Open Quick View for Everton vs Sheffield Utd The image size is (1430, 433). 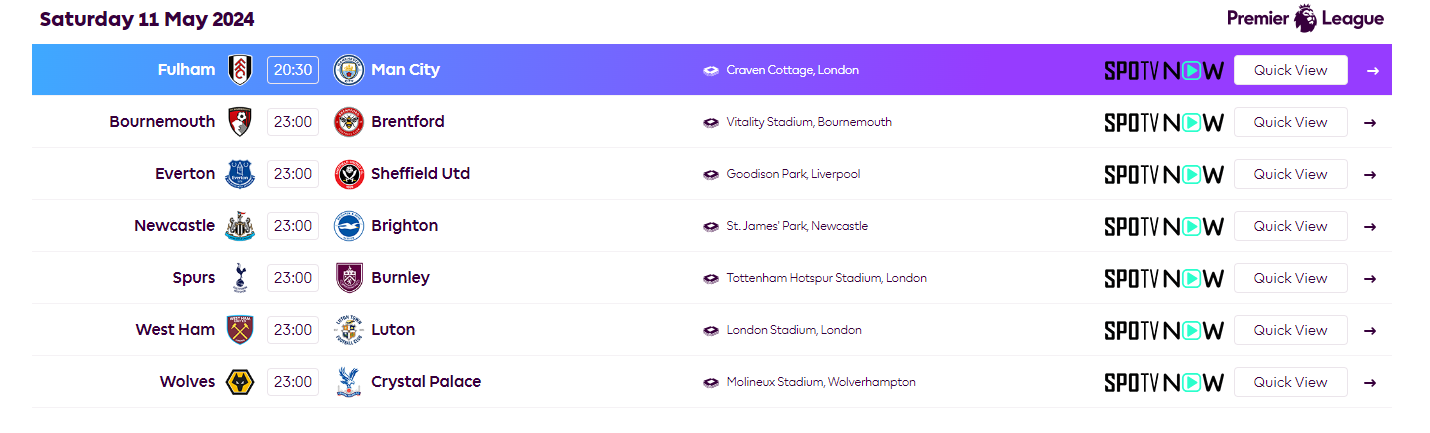tap(1290, 174)
